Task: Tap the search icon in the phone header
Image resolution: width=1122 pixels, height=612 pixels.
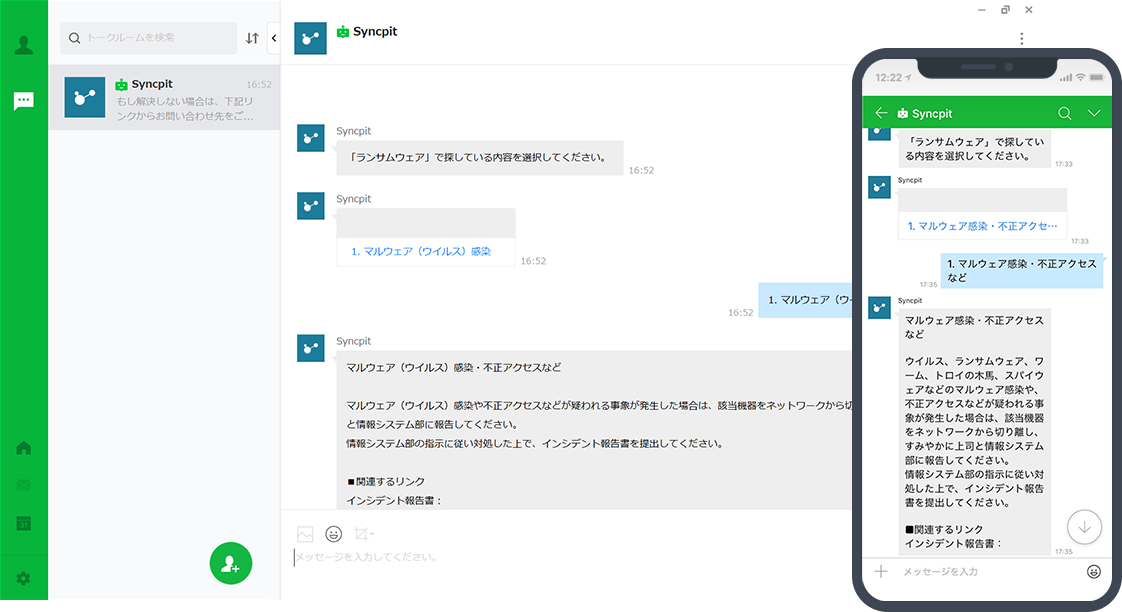Action: pos(1065,113)
